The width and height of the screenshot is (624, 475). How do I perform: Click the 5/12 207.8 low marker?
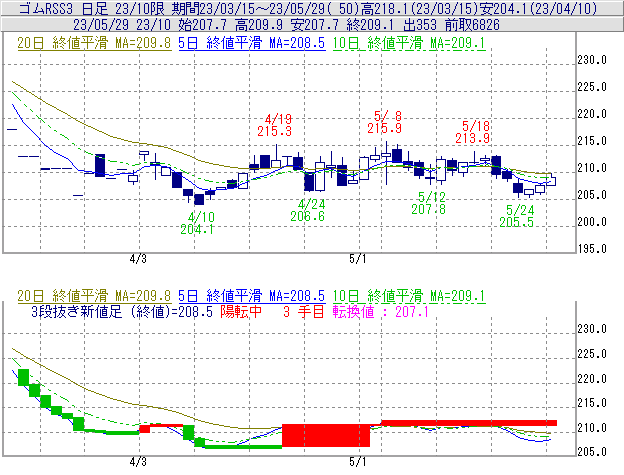coord(429,203)
